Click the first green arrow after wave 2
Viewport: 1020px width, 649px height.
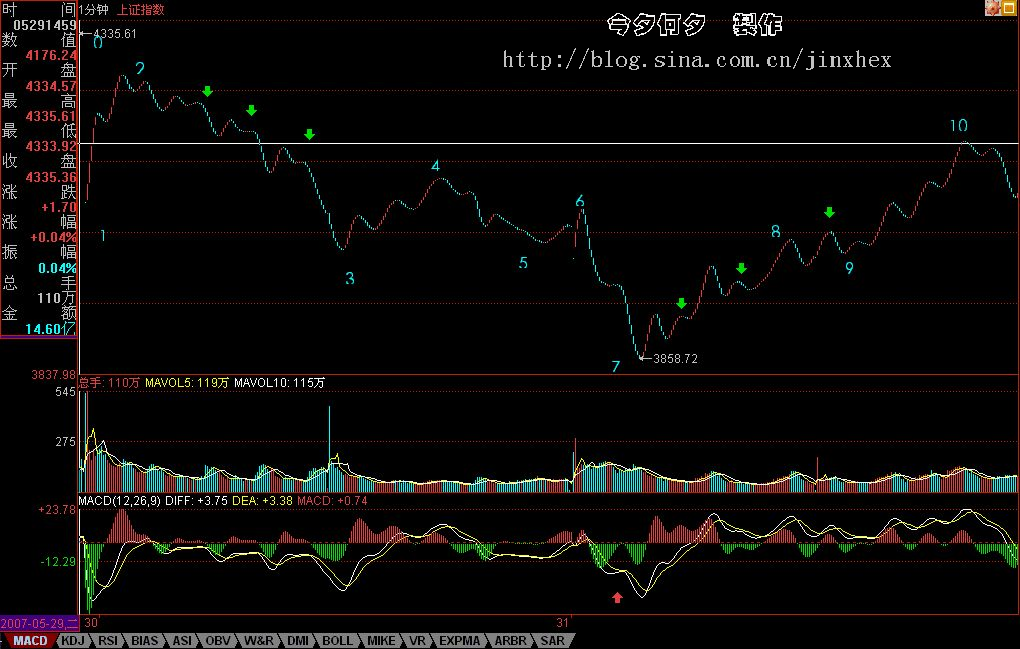tap(207, 92)
